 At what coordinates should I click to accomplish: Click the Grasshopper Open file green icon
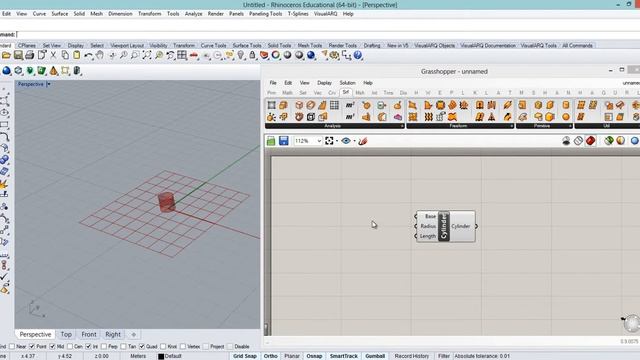271,141
